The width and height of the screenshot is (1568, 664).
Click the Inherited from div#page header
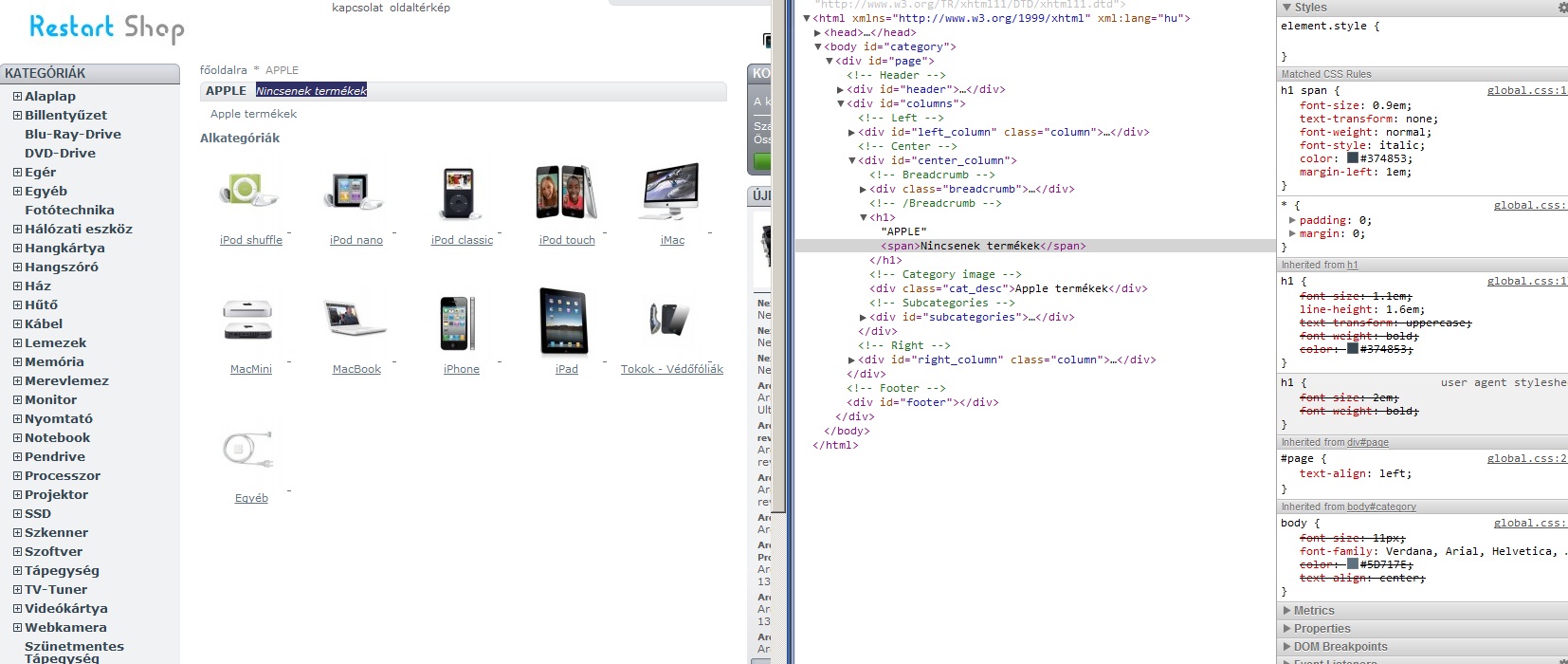(x=1422, y=442)
